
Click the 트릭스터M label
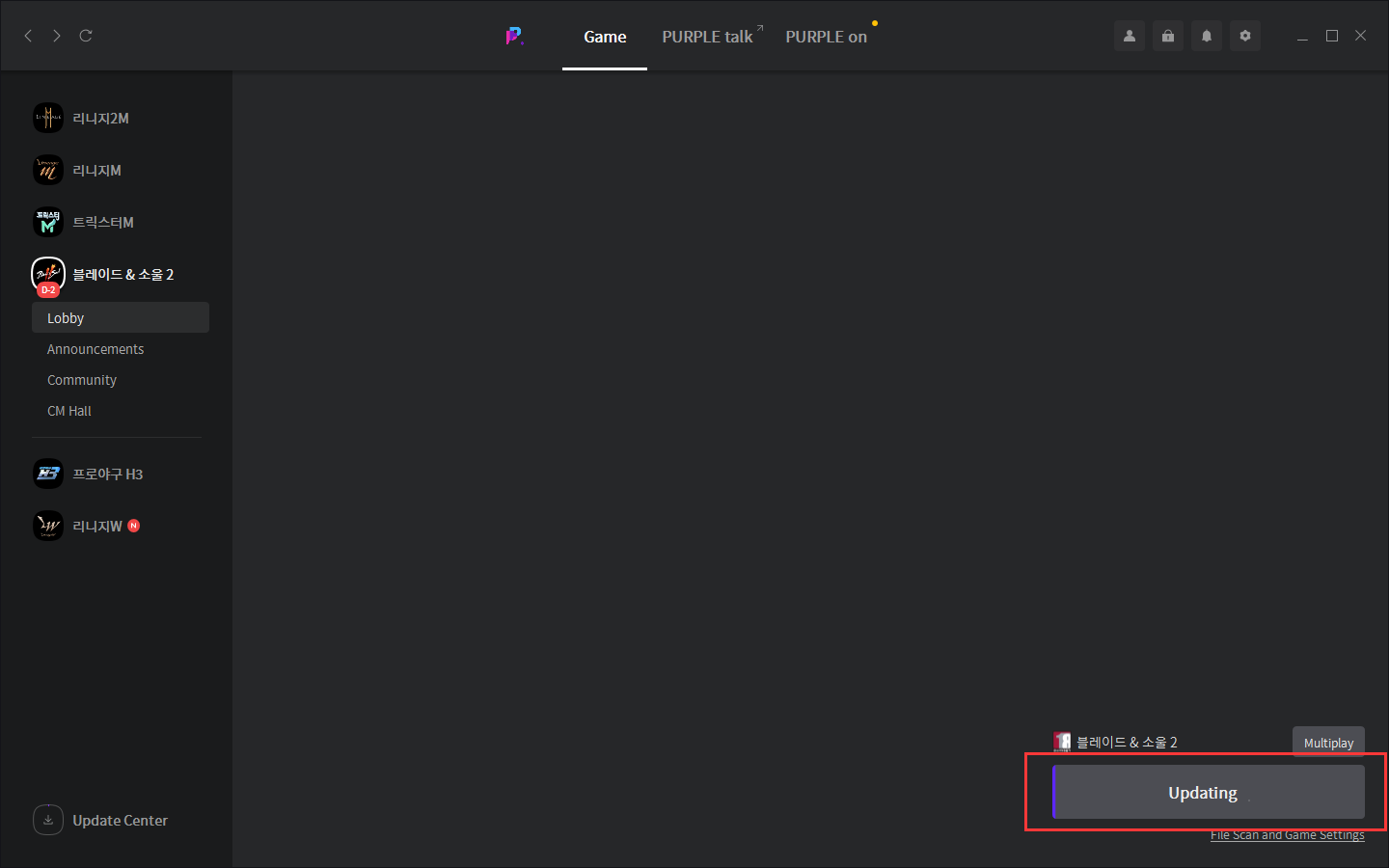pyautogui.click(x=103, y=222)
